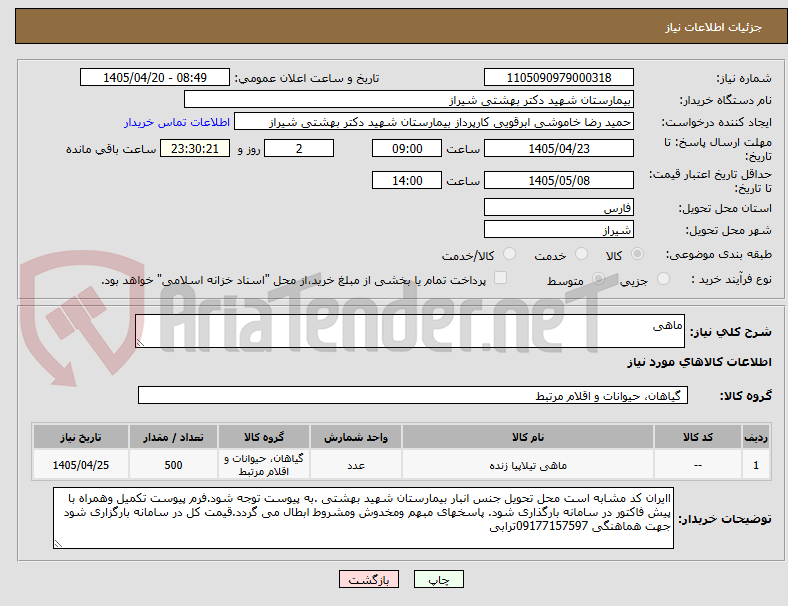Viewport: 788px width, 606px height.
Task: Click the announcement date field 1405/04/20 - 08:49
Action: click(155, 77)
